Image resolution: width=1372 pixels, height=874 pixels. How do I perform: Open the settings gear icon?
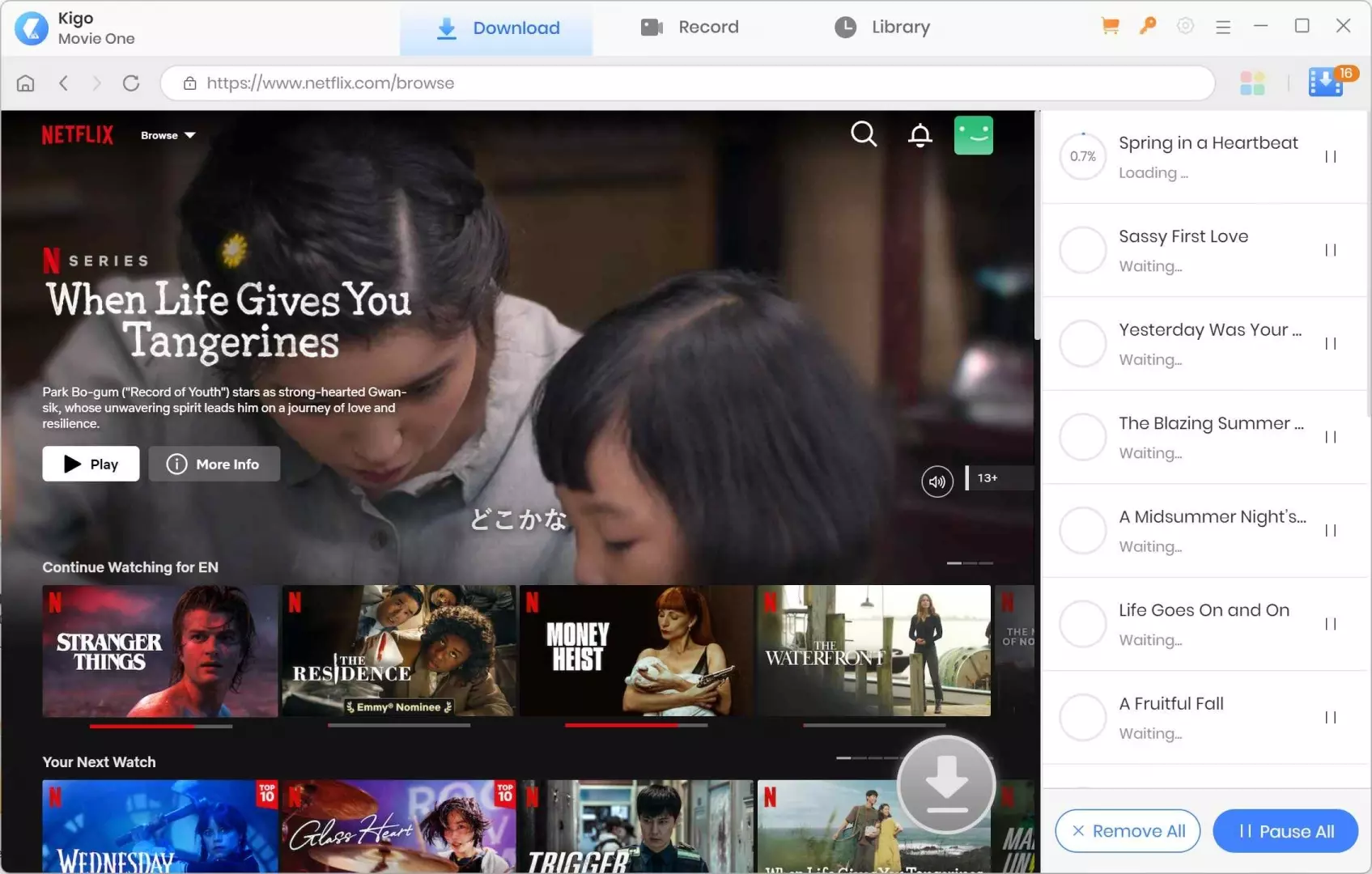(x=1185, y=26)
